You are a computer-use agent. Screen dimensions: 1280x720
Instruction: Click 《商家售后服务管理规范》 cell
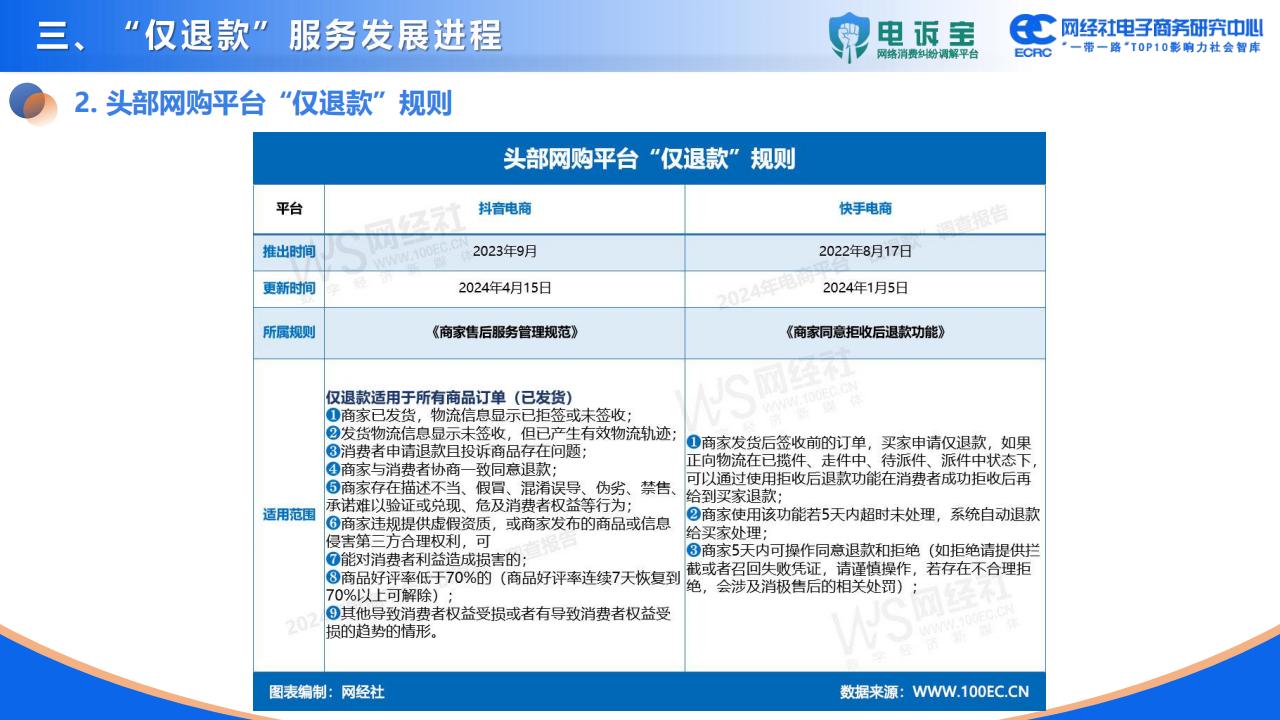click(505, 332)
